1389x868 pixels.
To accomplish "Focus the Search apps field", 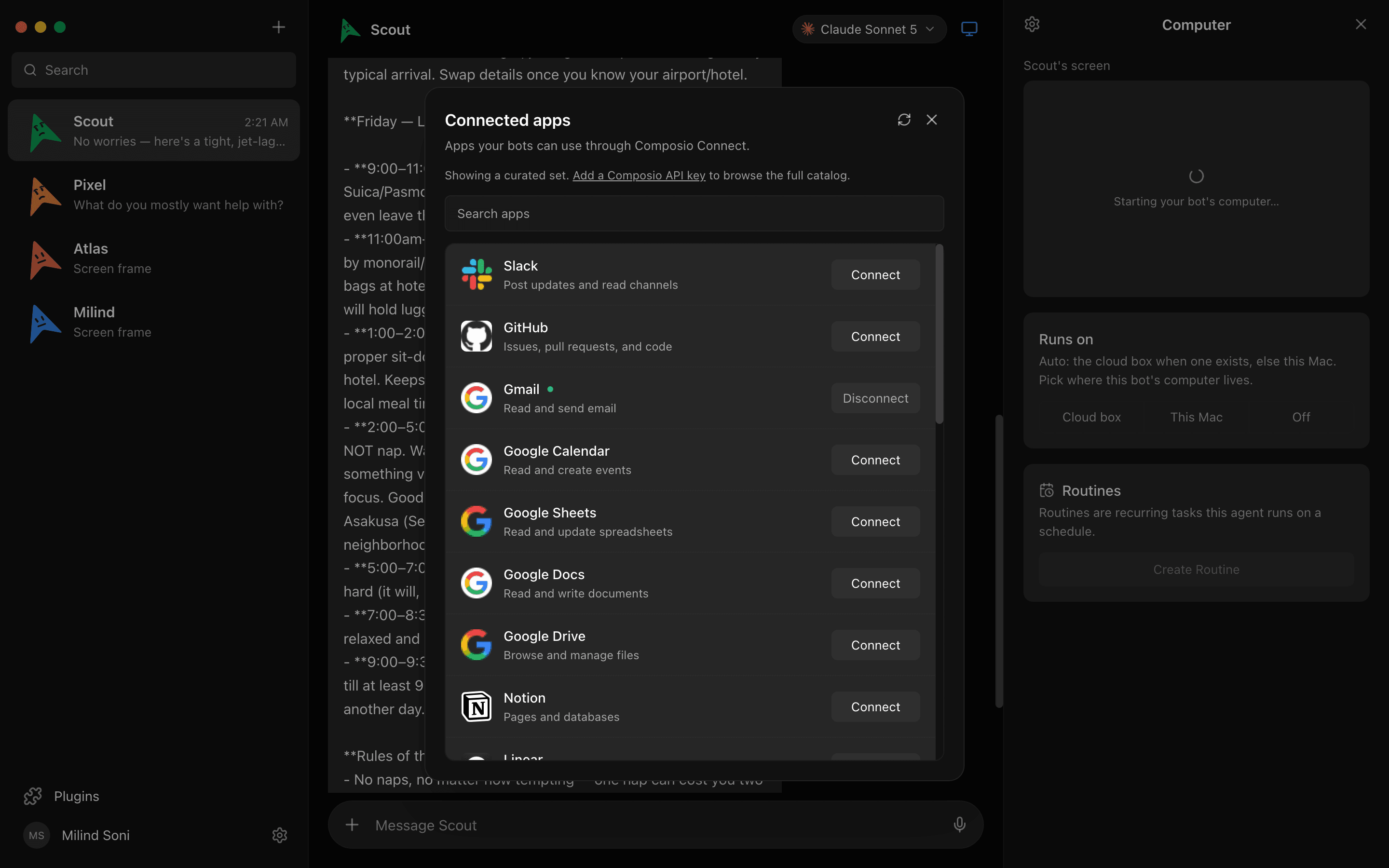I will click(x=694, y=214).
